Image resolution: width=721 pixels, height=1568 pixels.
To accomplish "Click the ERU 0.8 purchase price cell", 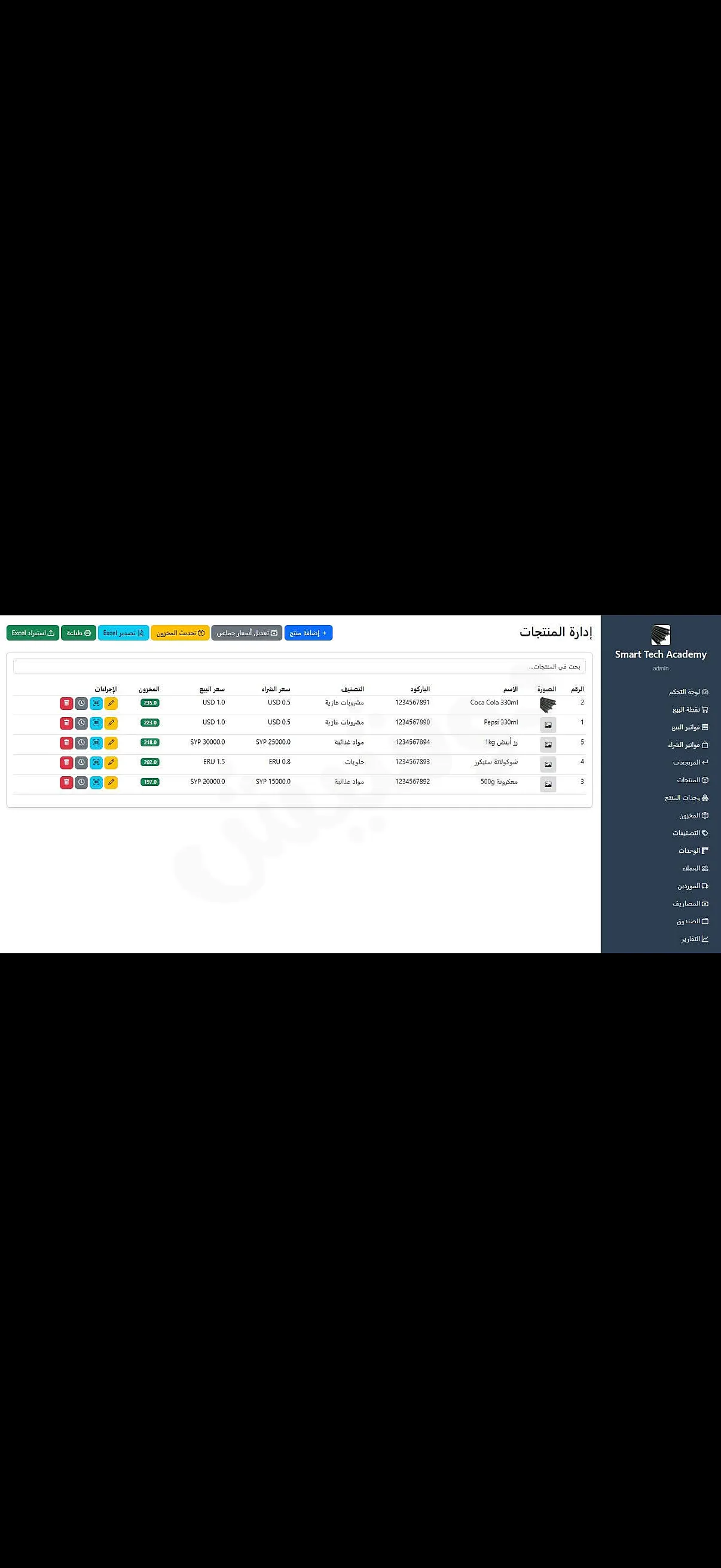I will pyautogui.click(x=280, y=761).
